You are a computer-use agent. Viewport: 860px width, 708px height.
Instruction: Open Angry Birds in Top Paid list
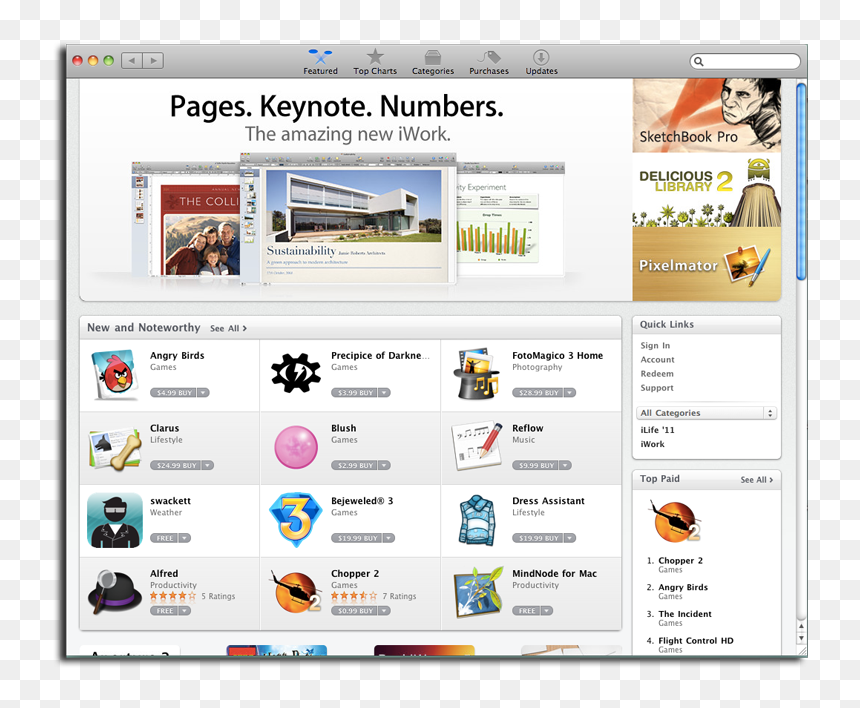[x=683, y=587]
